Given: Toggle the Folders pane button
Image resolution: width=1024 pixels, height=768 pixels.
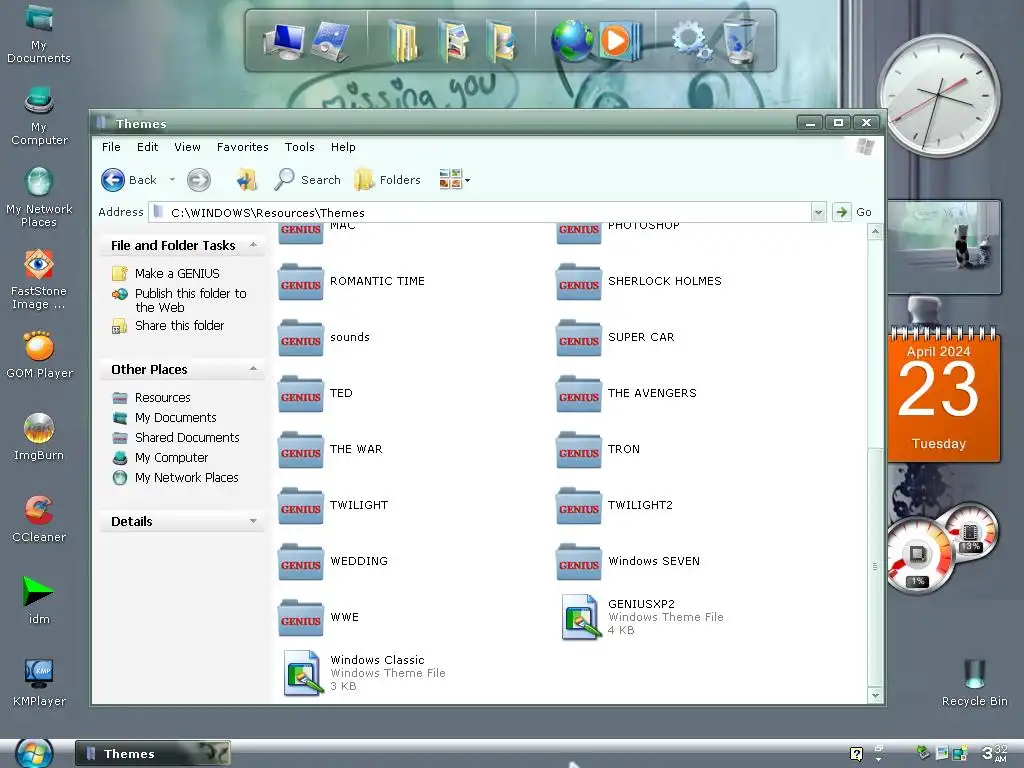Looking at the screenshot, I should [x=388, y=180].
